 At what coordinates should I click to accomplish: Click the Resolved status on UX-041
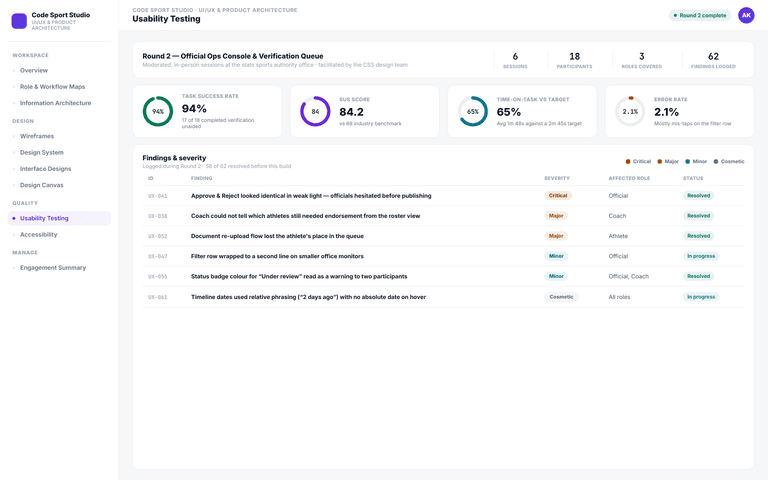click(698, 195)
